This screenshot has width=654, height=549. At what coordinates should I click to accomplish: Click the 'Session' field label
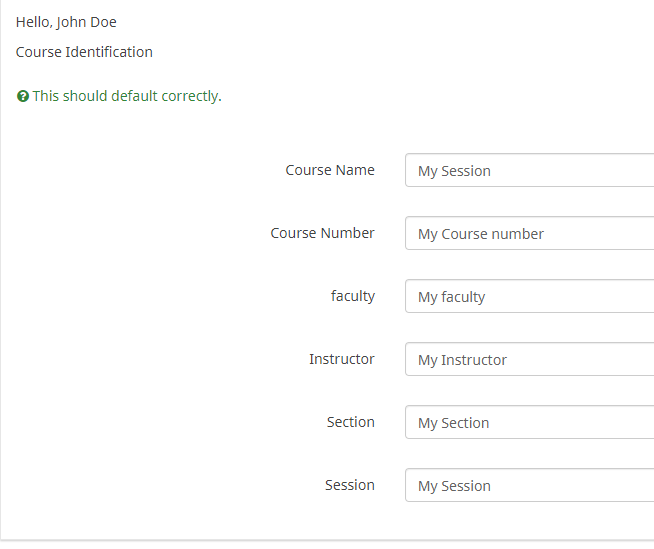pos(350,485)
